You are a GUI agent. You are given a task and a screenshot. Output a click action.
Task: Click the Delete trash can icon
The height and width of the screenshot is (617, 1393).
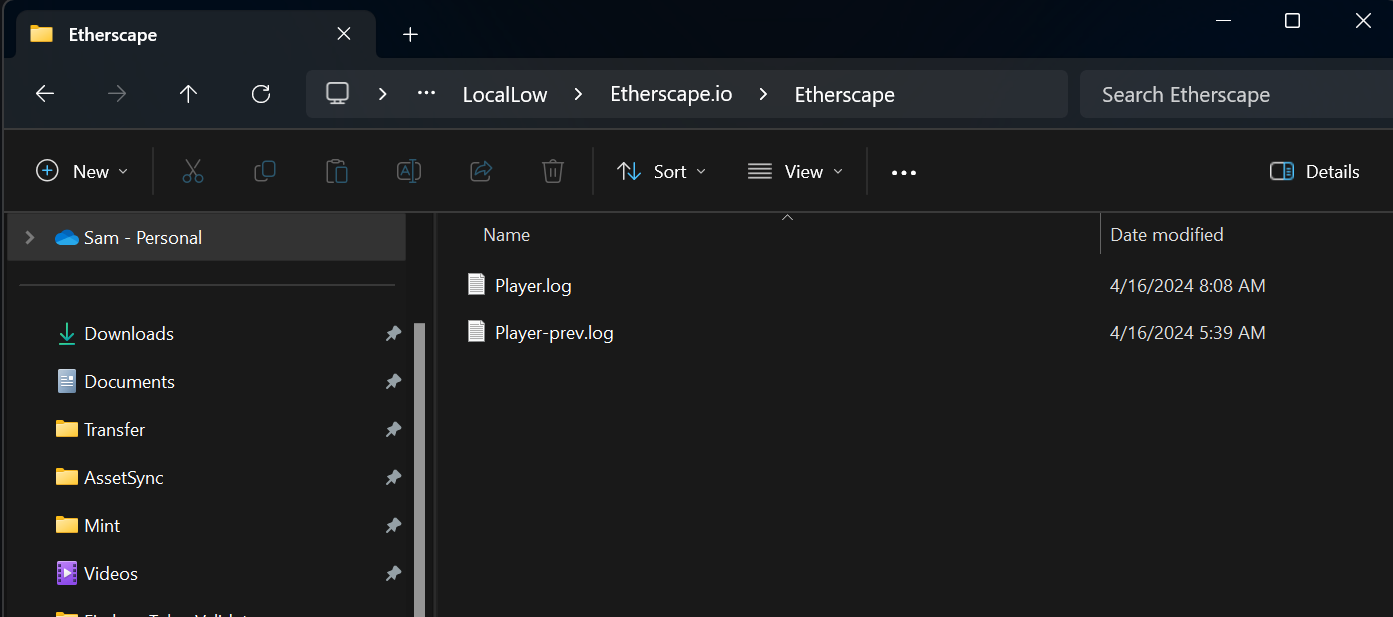click(x=553, y=172)
